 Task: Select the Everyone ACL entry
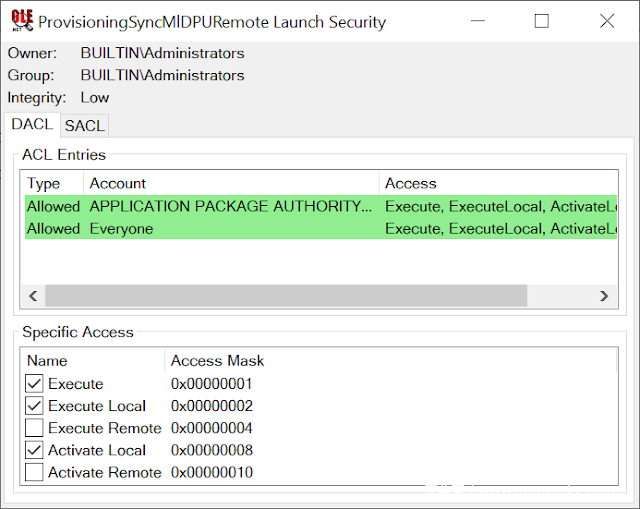point(121,228)
